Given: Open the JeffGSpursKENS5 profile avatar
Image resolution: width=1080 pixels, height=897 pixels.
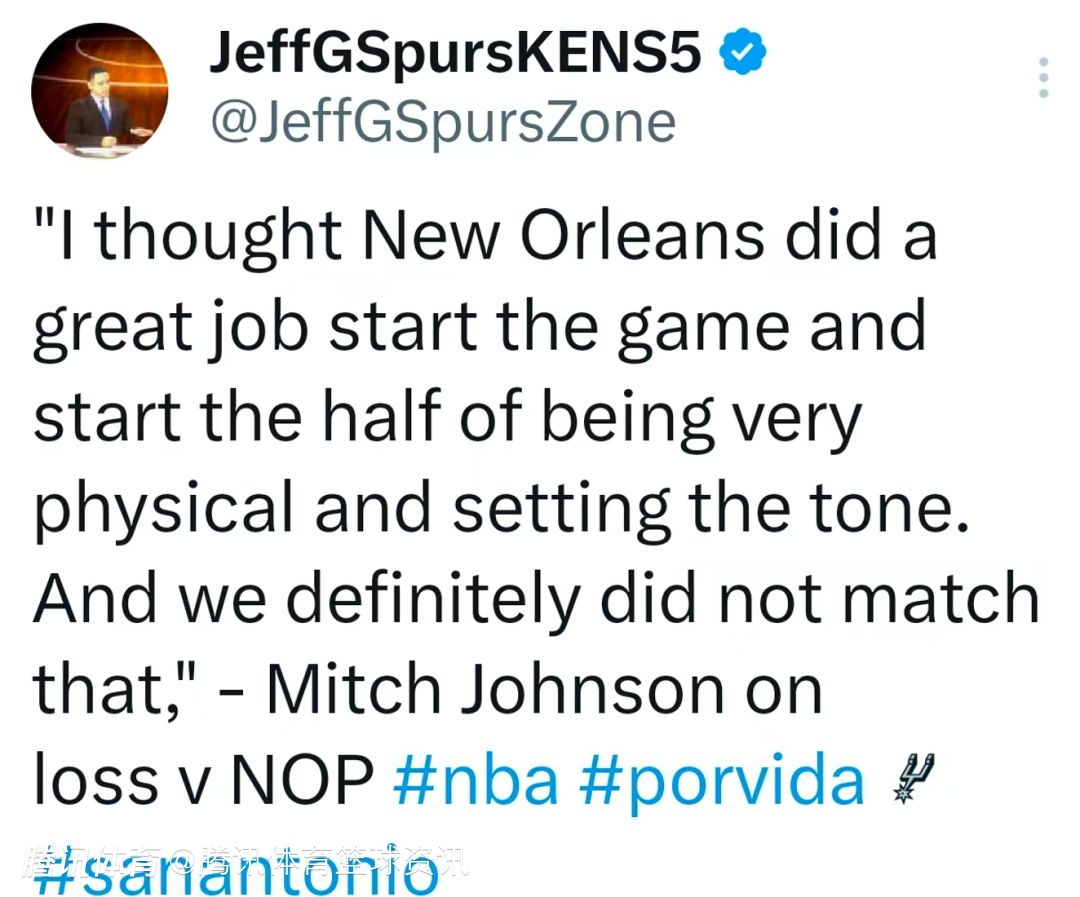Looking at the screenshot, I should tap(100, 91).
